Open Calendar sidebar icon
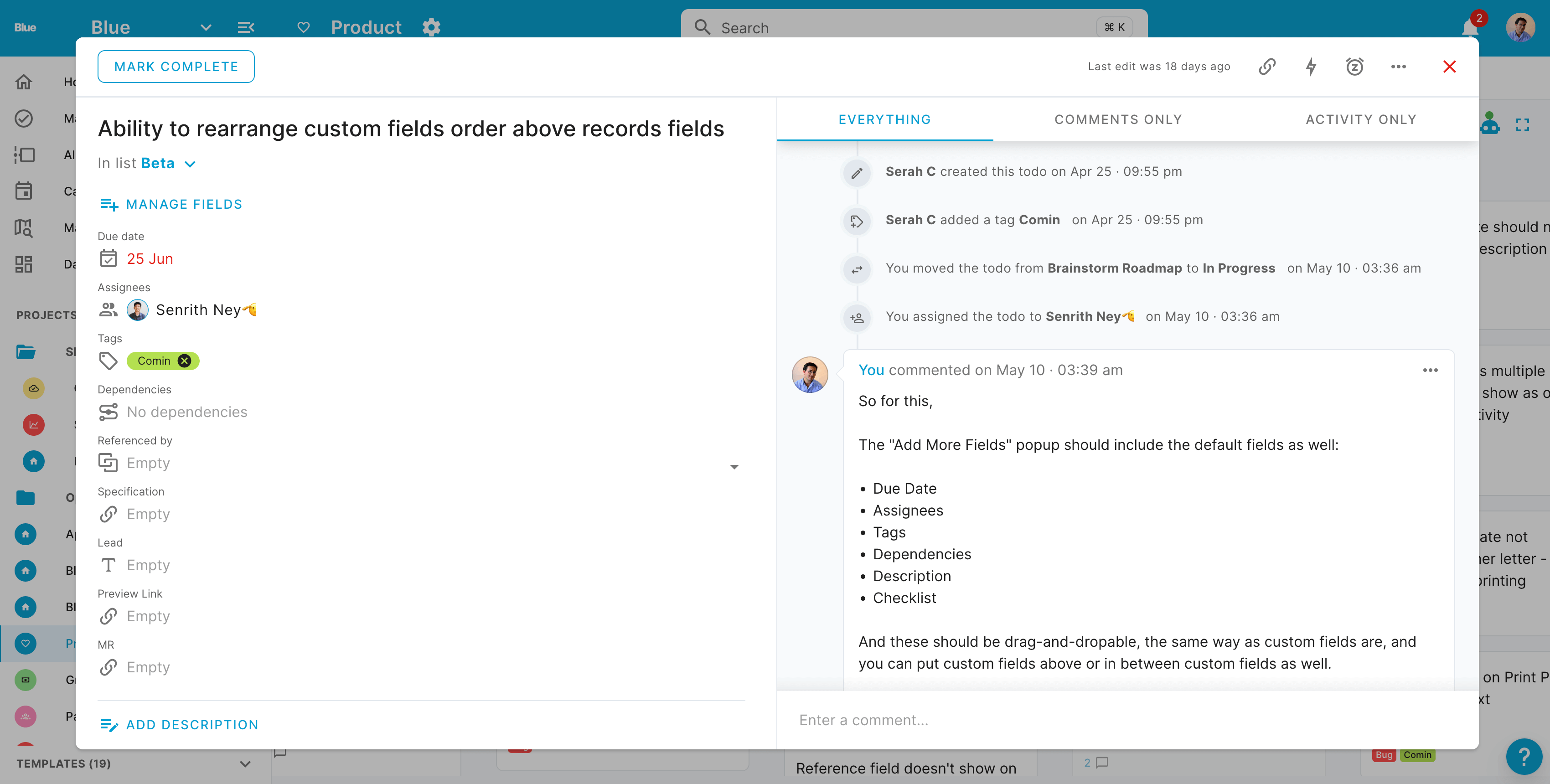The image size is (1550, 784). [x=23, y=191]
